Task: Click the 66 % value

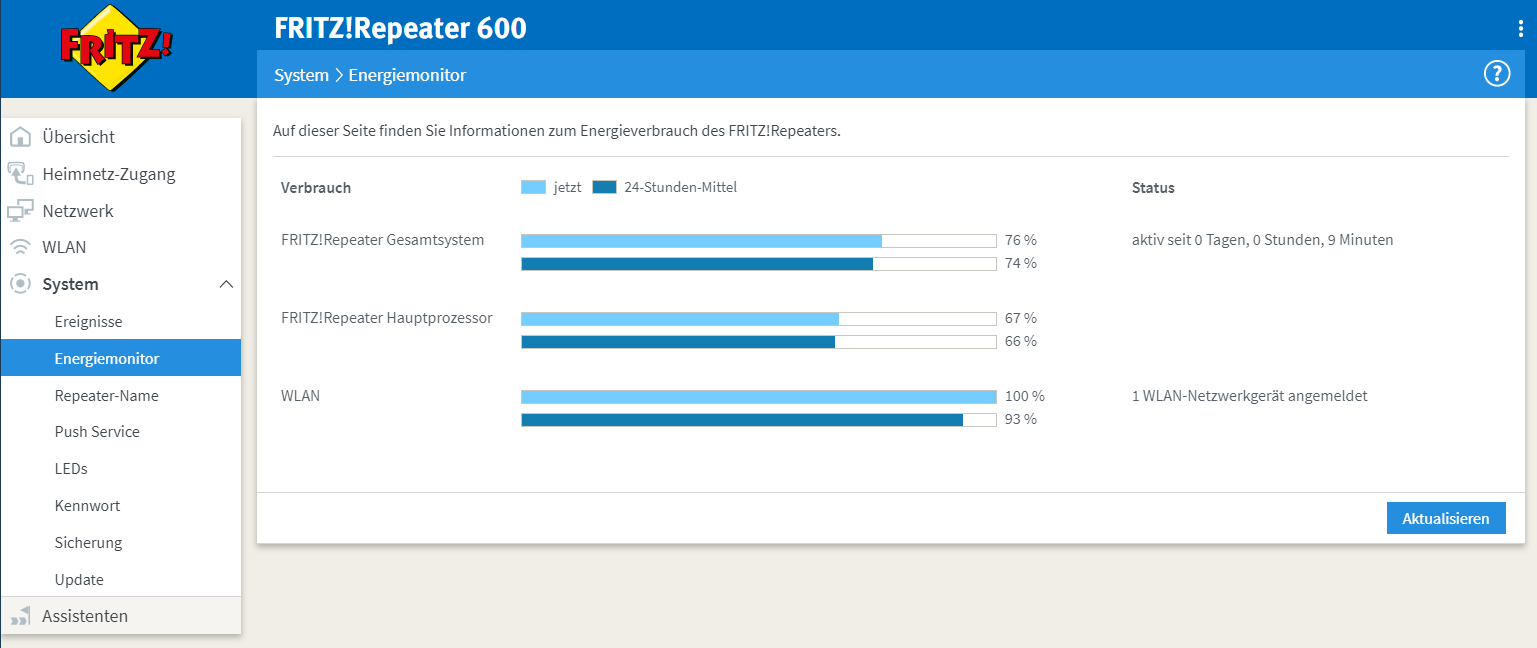Action: tap(1021, 341)
